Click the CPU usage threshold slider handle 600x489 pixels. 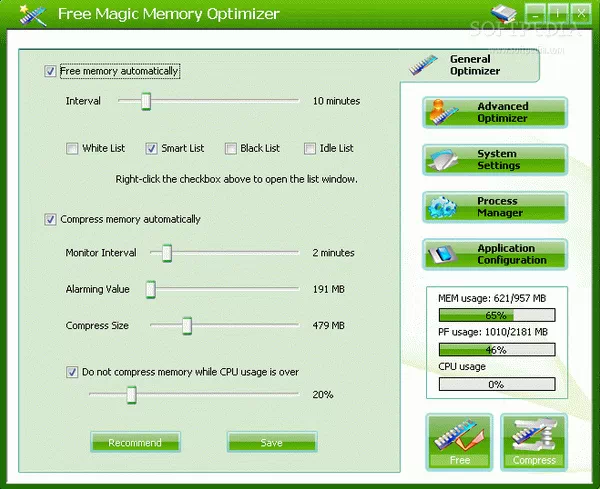pos(131,395)
